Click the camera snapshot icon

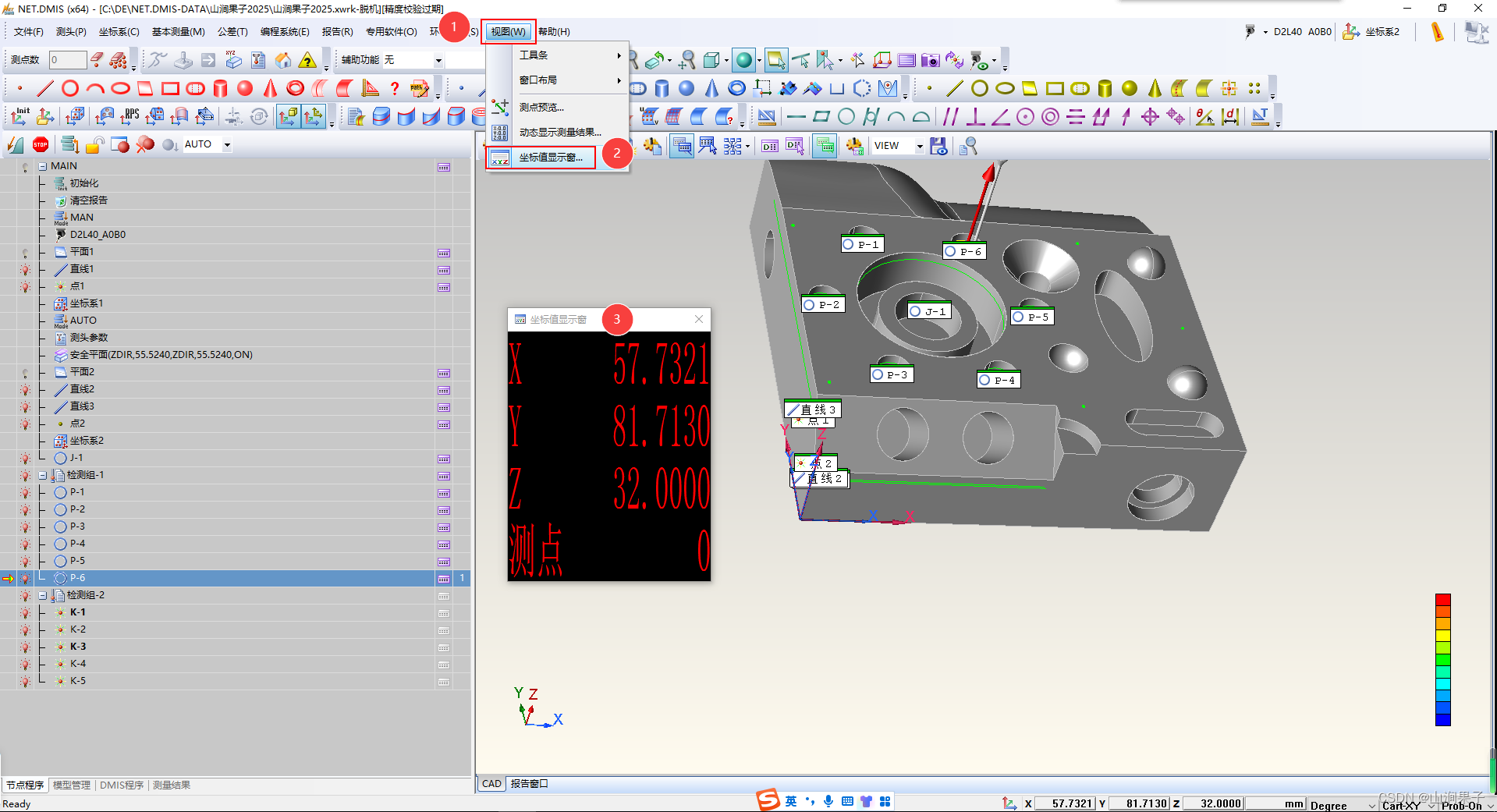coord(930,60)
